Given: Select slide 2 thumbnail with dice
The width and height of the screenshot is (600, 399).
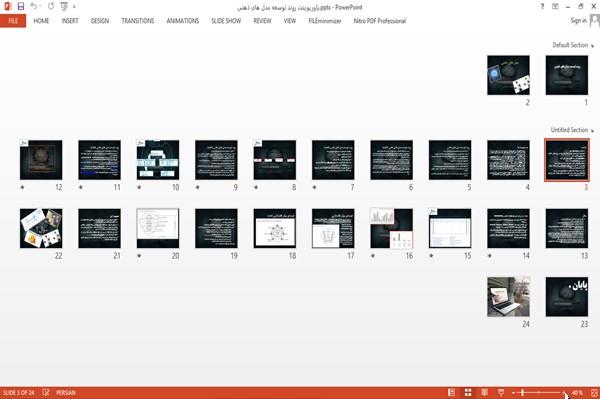Looking at the screenshot, I should pyautogui.click(x=508, y=75).
